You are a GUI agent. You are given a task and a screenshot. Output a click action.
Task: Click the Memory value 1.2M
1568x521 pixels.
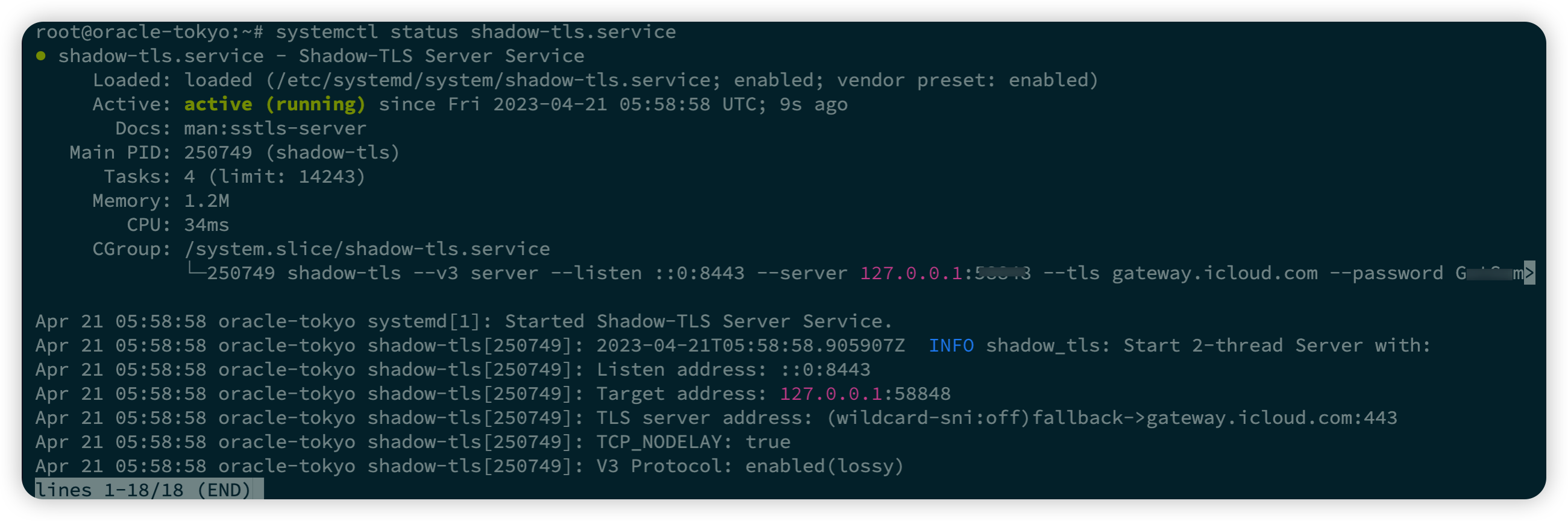(207, 200)
